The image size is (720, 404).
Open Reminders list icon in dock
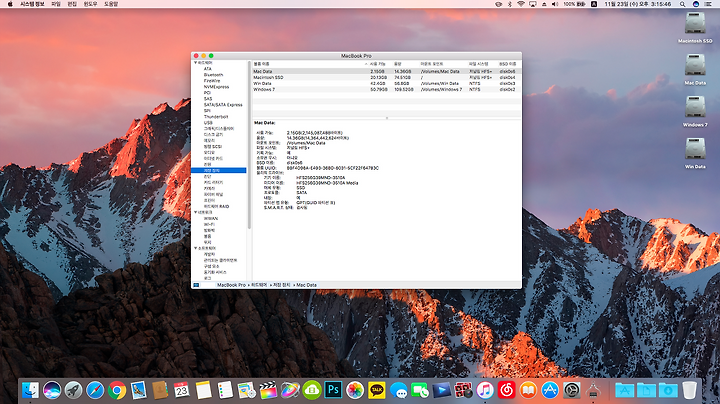pyautogui.click(x=225, y=390)
